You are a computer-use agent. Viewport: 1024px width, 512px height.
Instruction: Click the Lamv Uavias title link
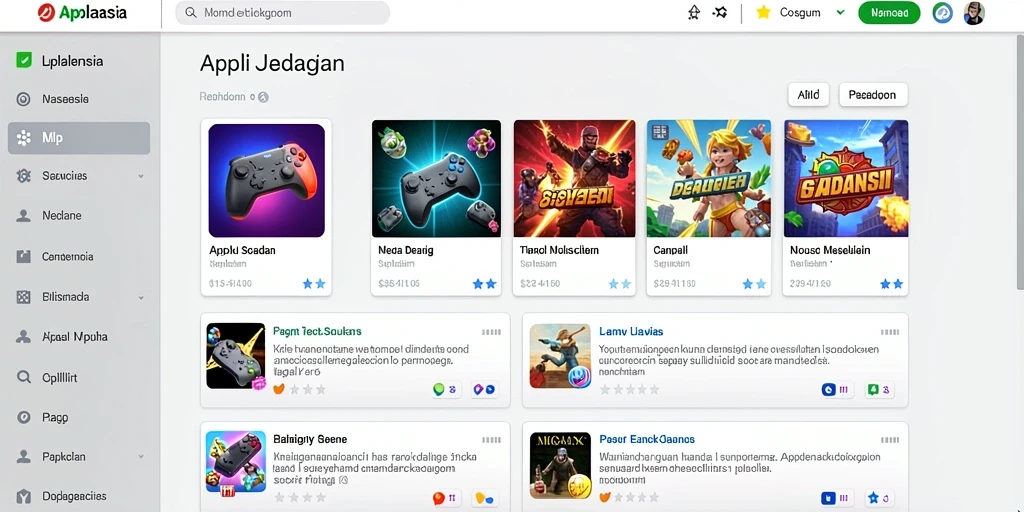pyautogui.click(x=631, y=332)
